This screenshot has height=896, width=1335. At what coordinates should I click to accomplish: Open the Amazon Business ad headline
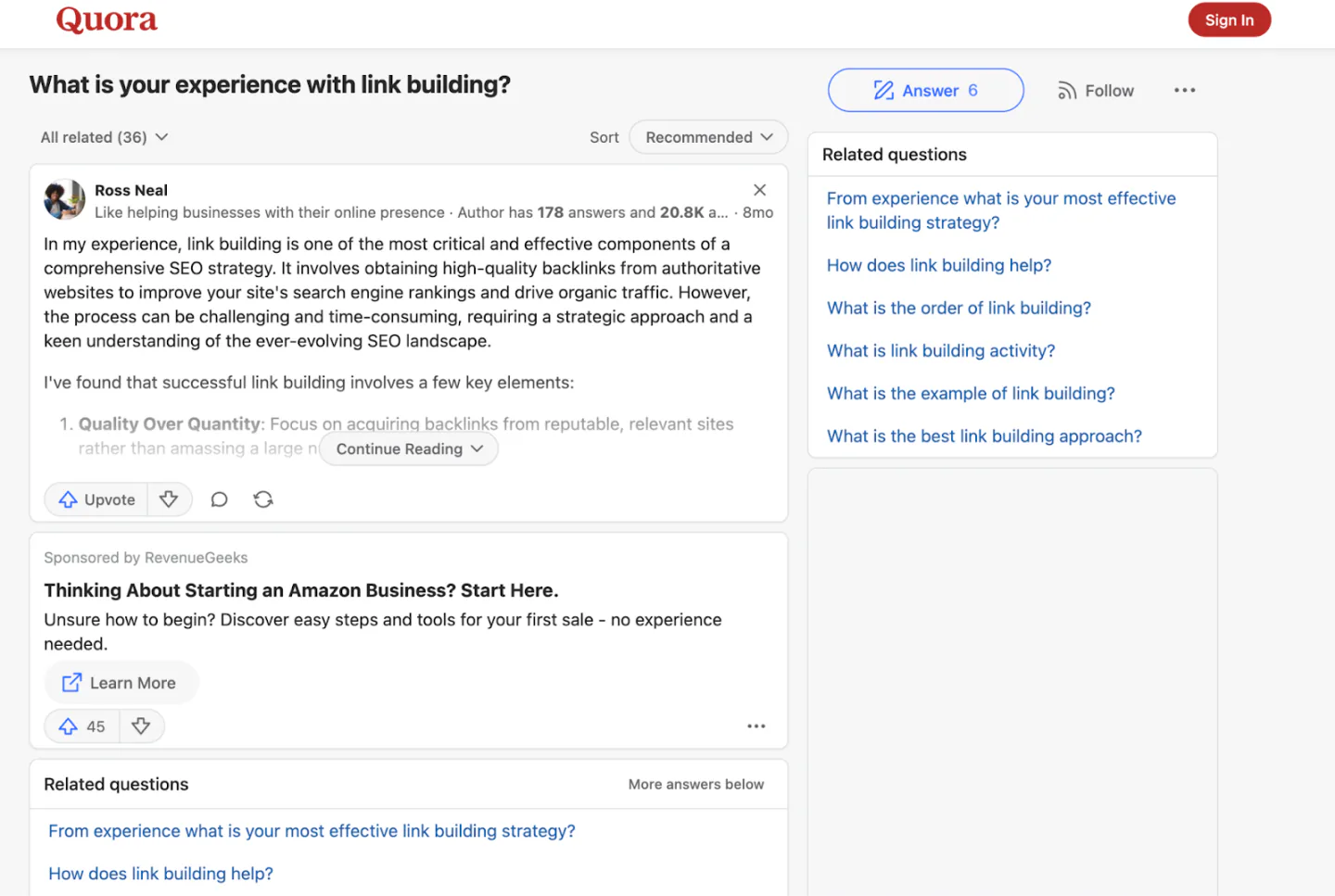pos(301,590)
